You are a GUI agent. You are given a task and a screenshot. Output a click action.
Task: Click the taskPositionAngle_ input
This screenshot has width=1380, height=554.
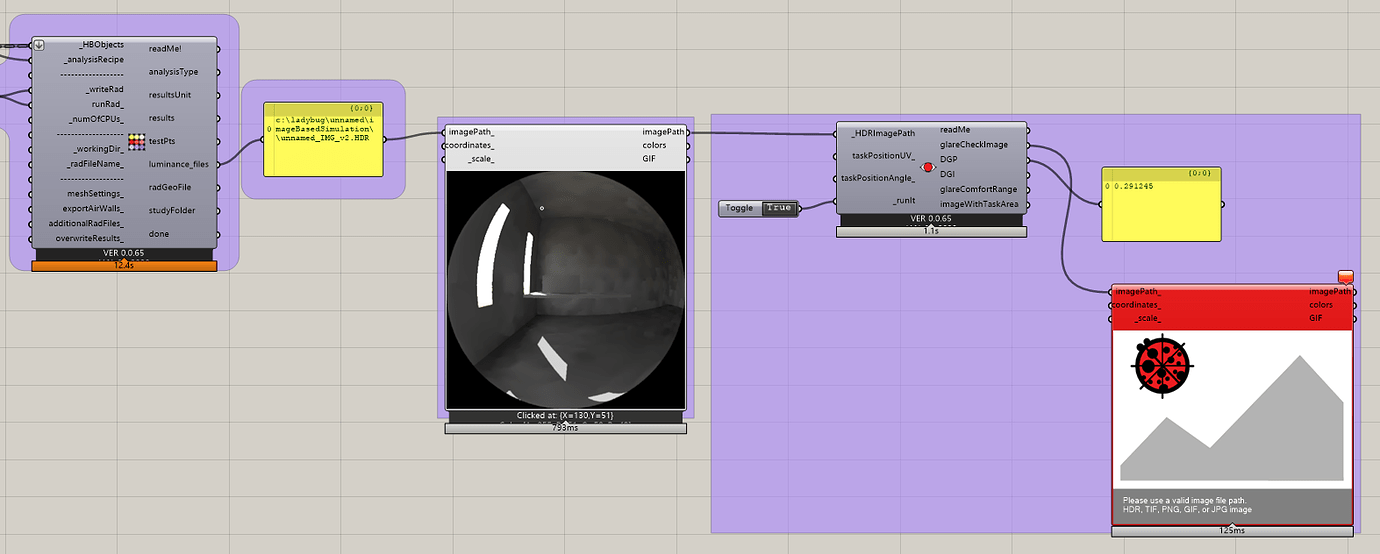(878, 178)
